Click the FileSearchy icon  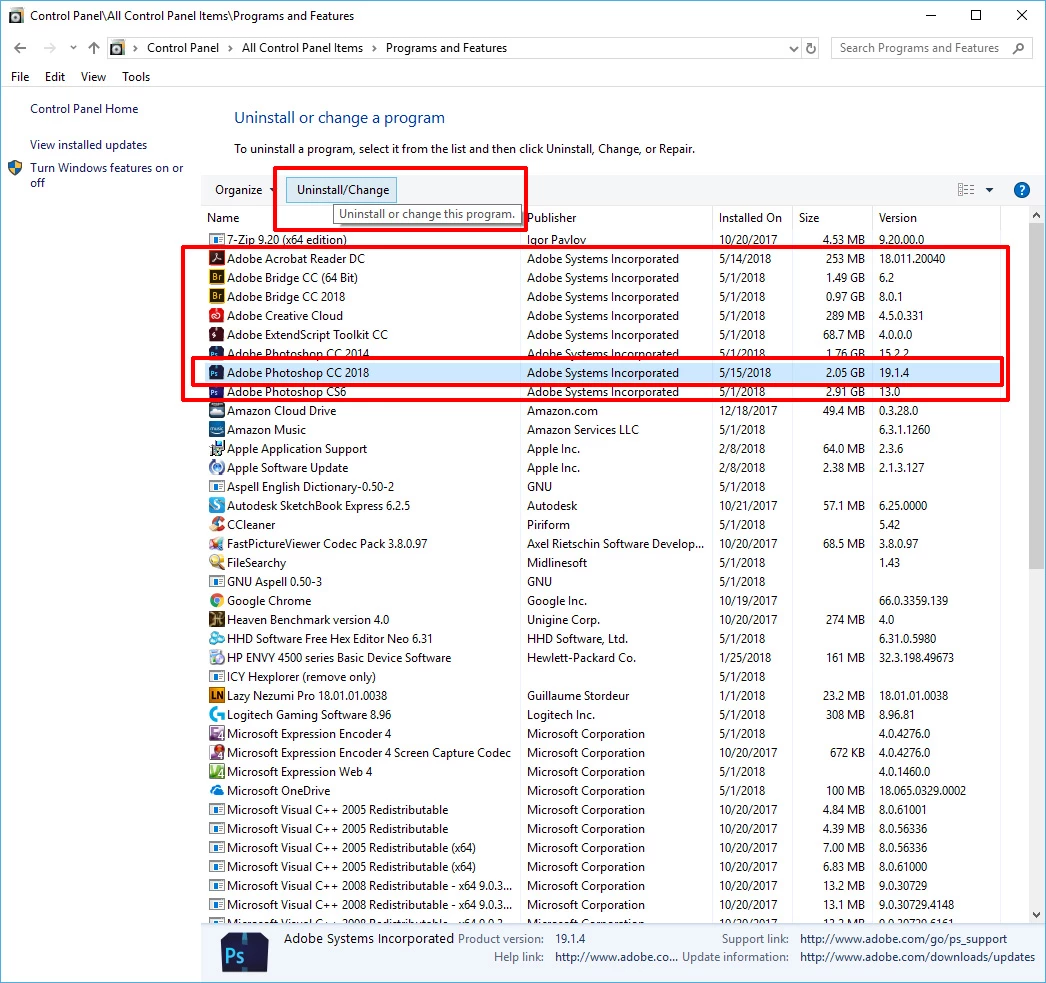coord(216,562)
